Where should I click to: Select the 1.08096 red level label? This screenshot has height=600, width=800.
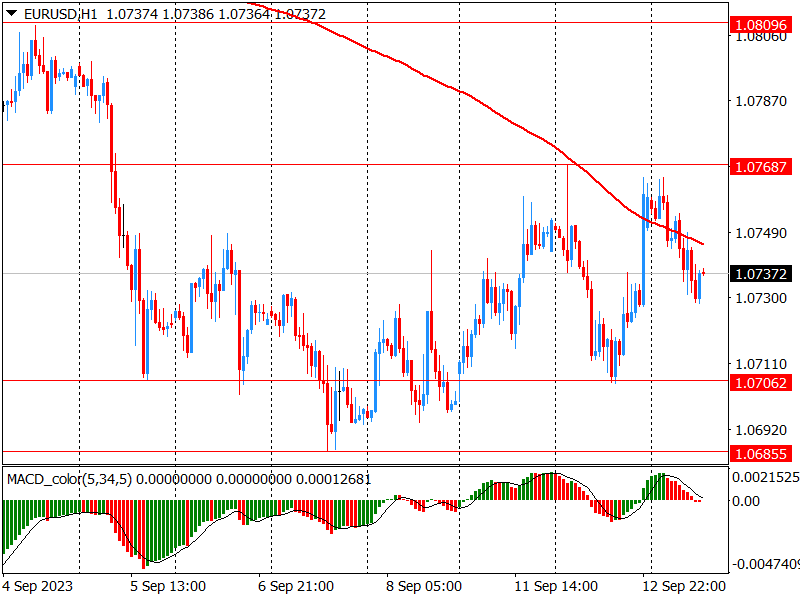click(761, 24)
